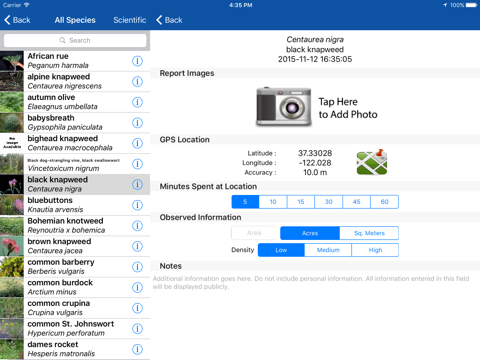Viewport: 480px width, 360px height.
Task: Go Back from the species list
Action: coord(17,20)
